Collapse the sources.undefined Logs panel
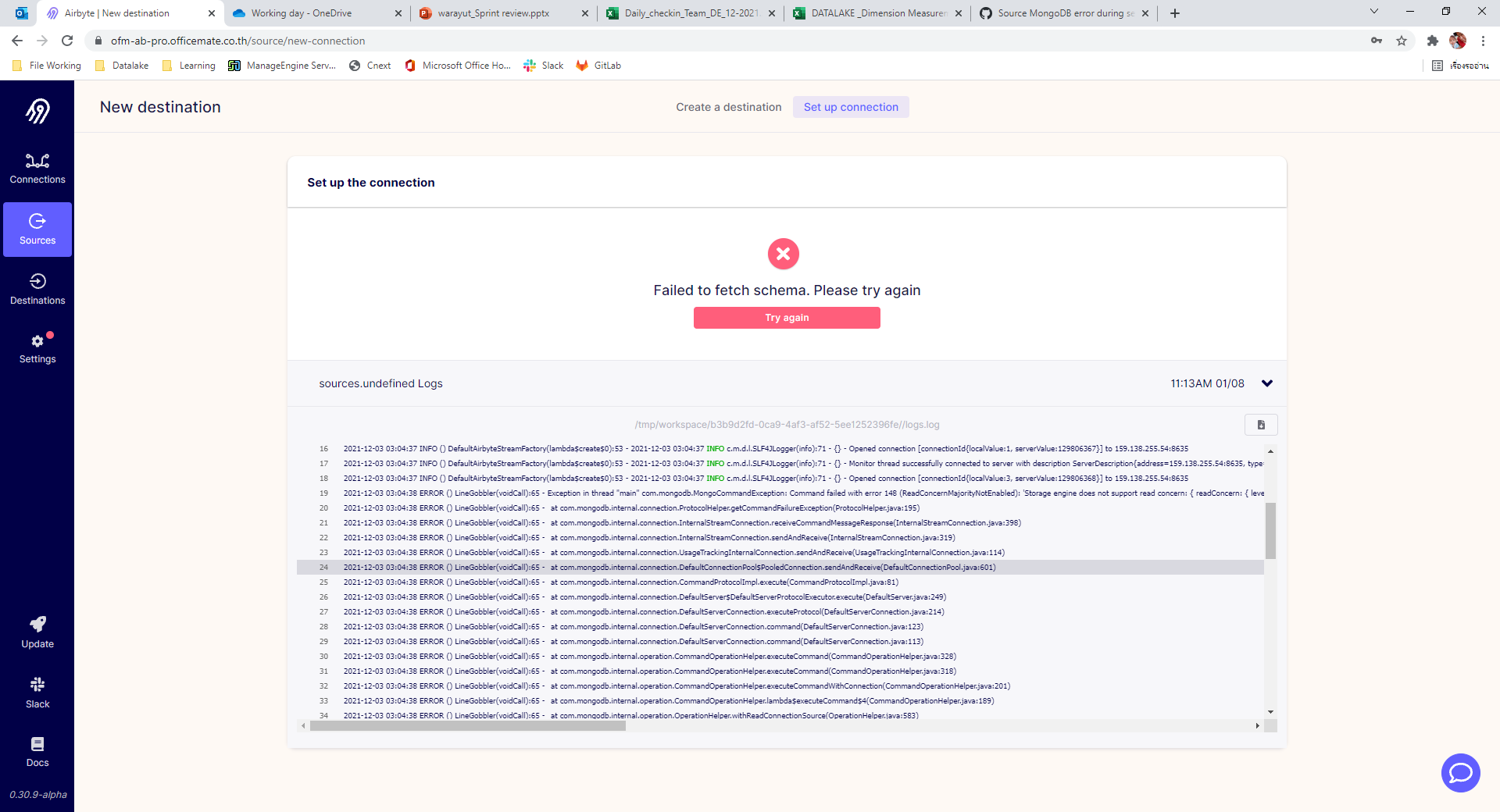The image size is (1500, 812). tap(1266, 383)
